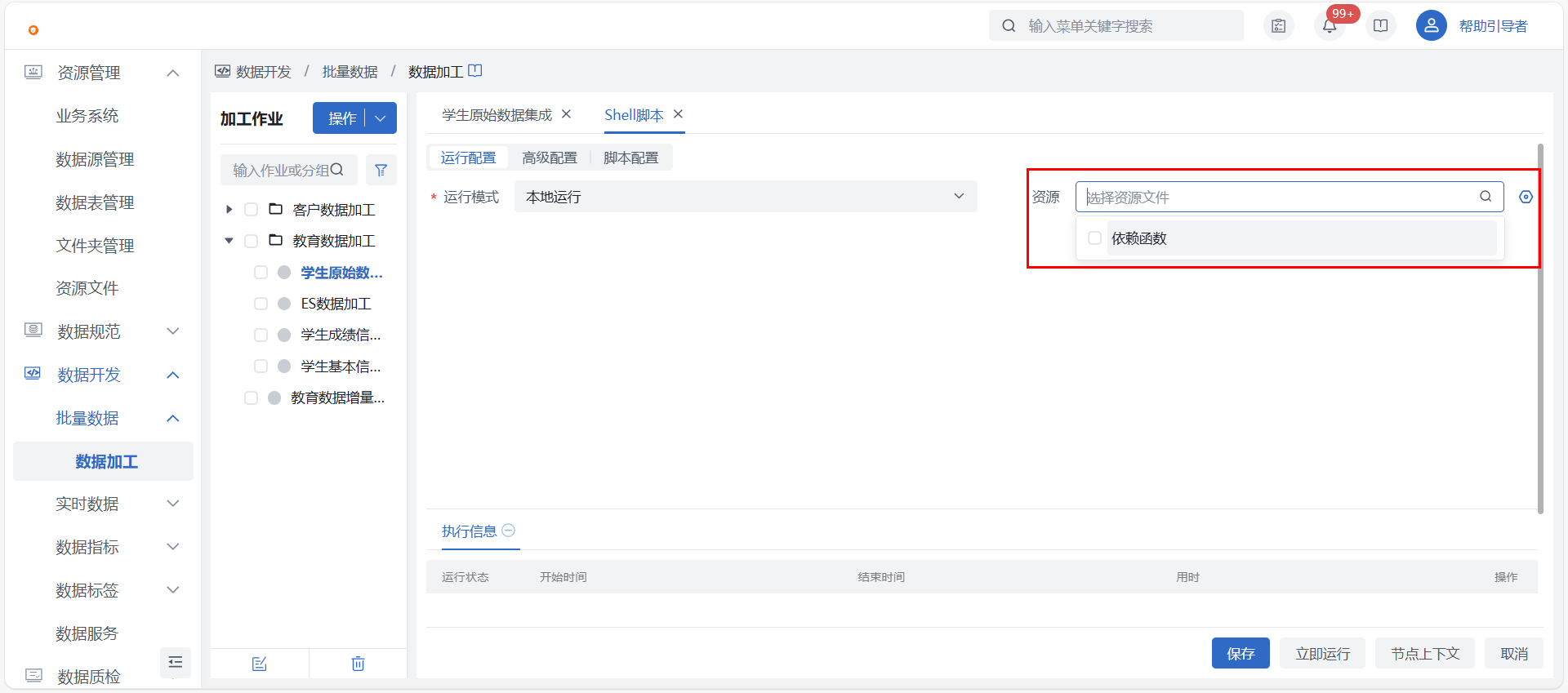Collapse the 批量数据 submenu chevron

tap(173, 418)
